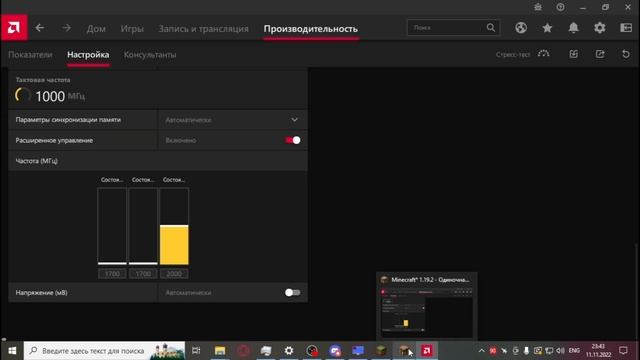Select the Производительность tab
The width and height of the screenshot is (640, 360).
[311, 29]
